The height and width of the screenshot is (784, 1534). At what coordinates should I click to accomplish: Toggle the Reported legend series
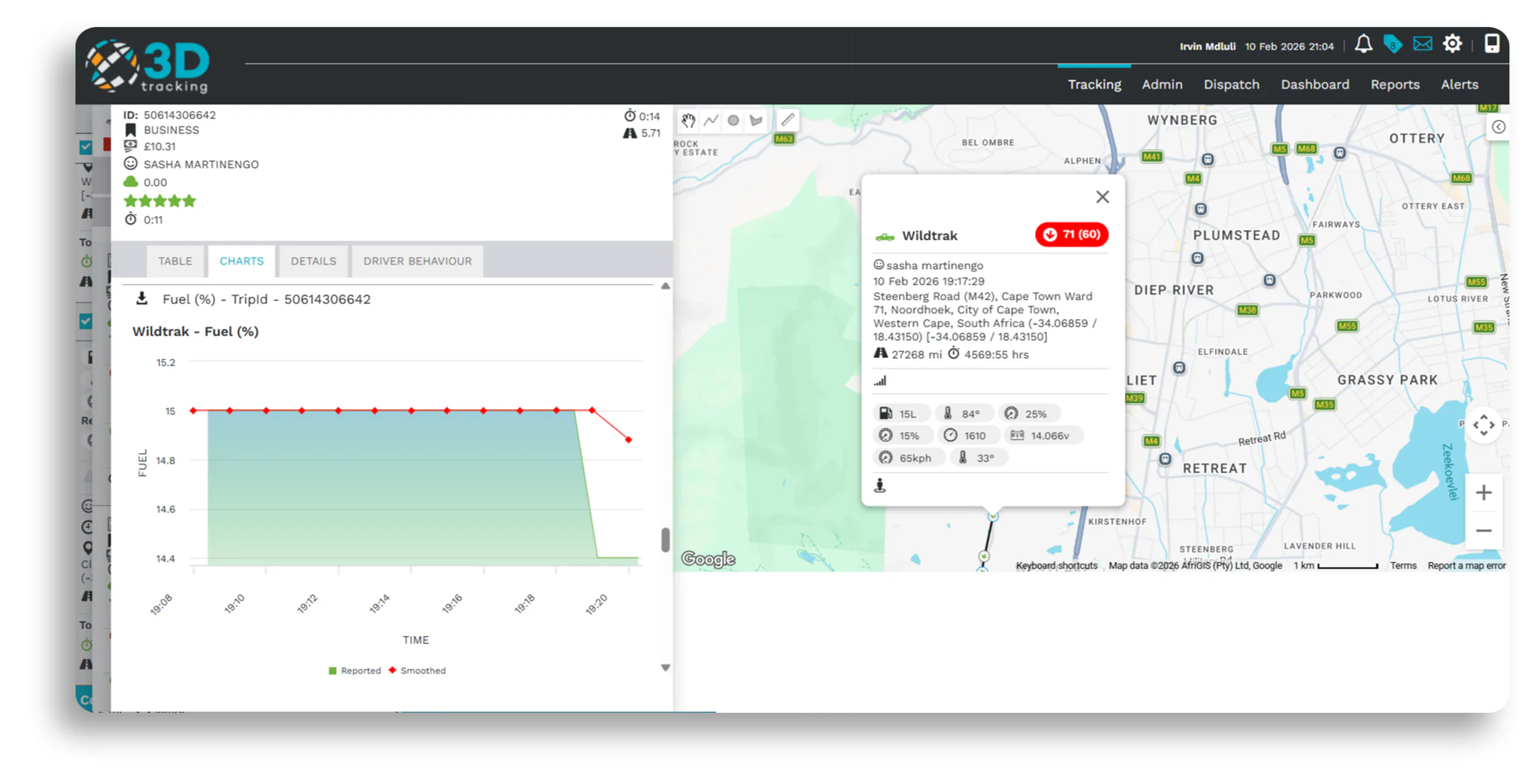pos(355,671)
